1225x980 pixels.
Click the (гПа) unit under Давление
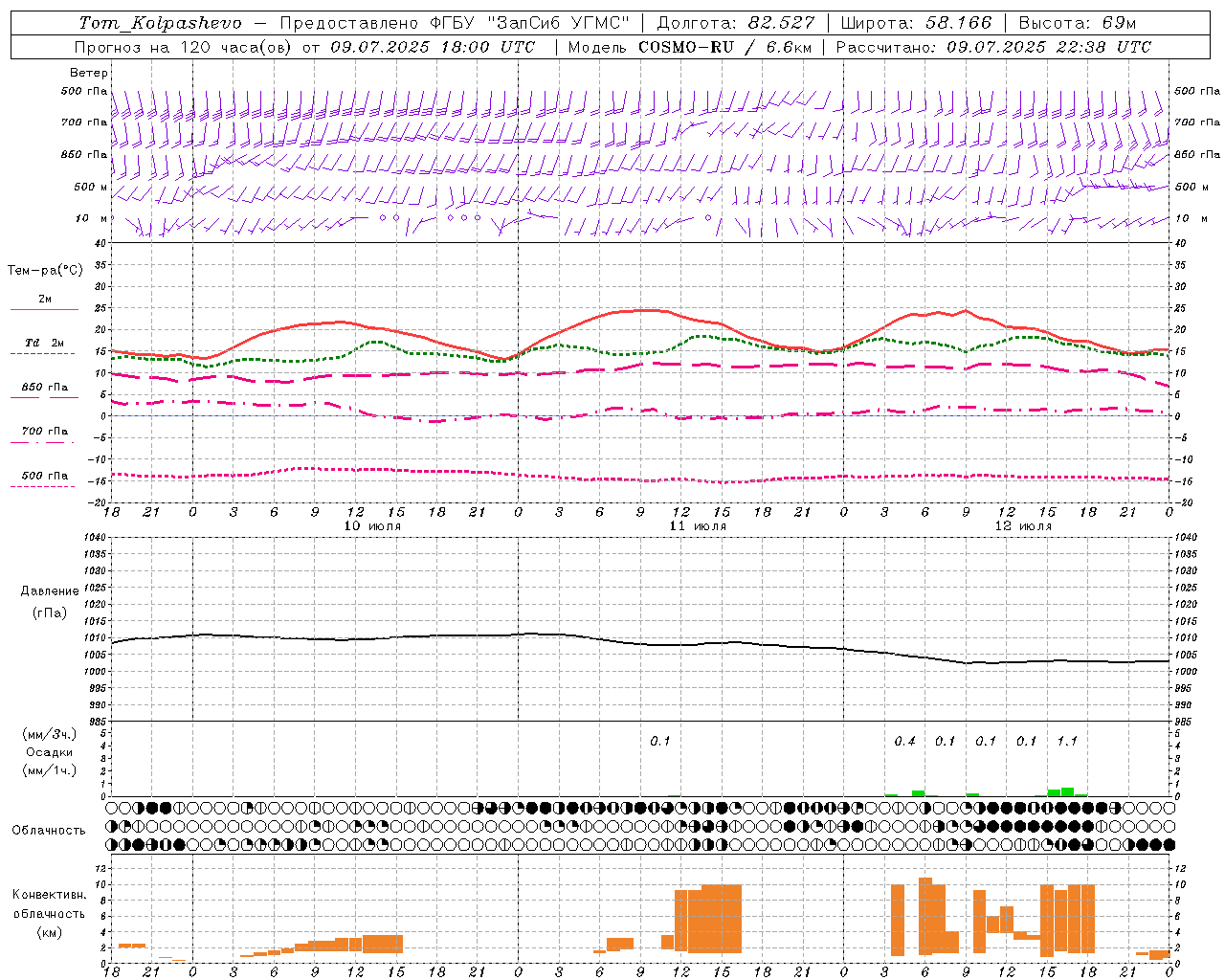click(50, 613)
